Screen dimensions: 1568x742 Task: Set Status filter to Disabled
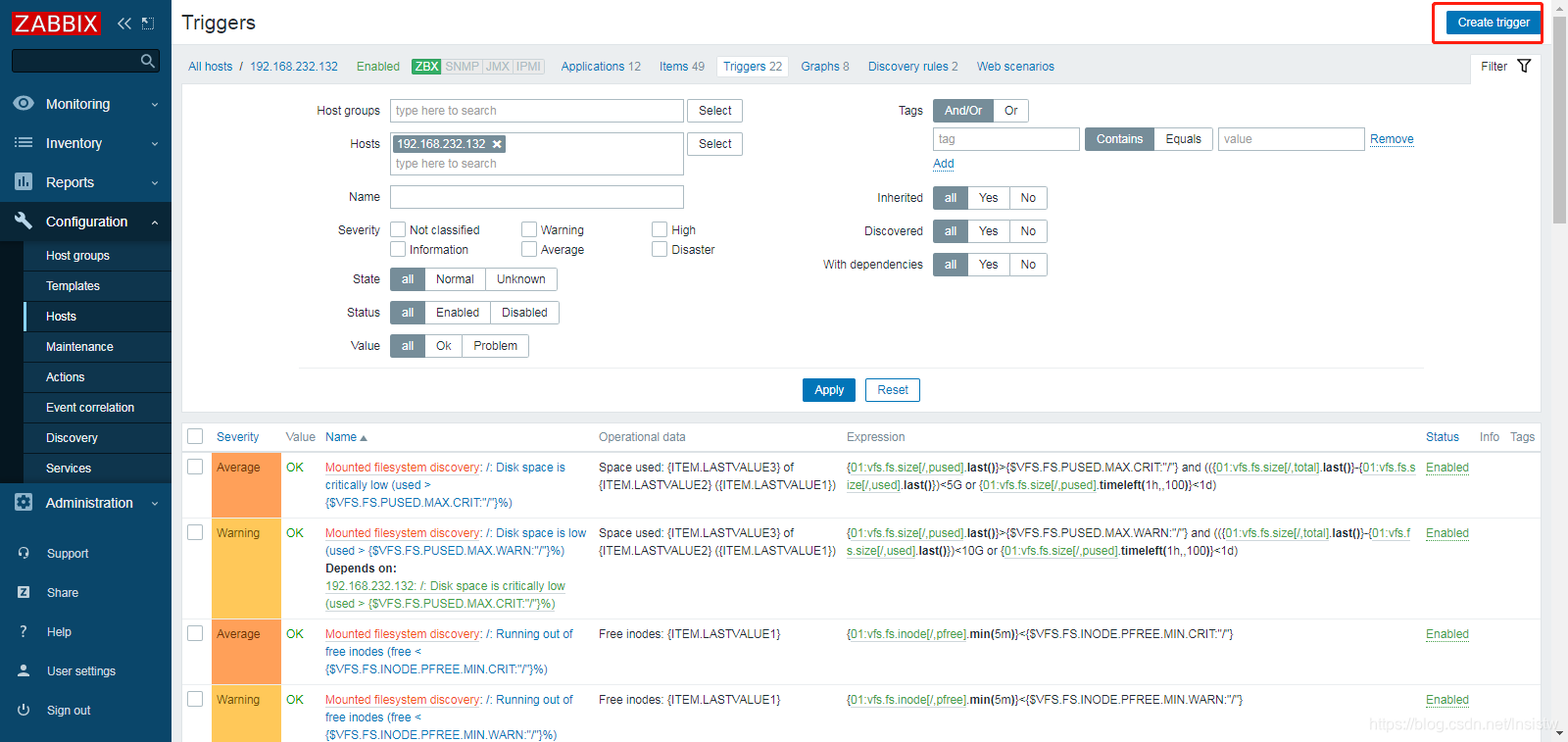pyautogui.click(x=525, y=313)
